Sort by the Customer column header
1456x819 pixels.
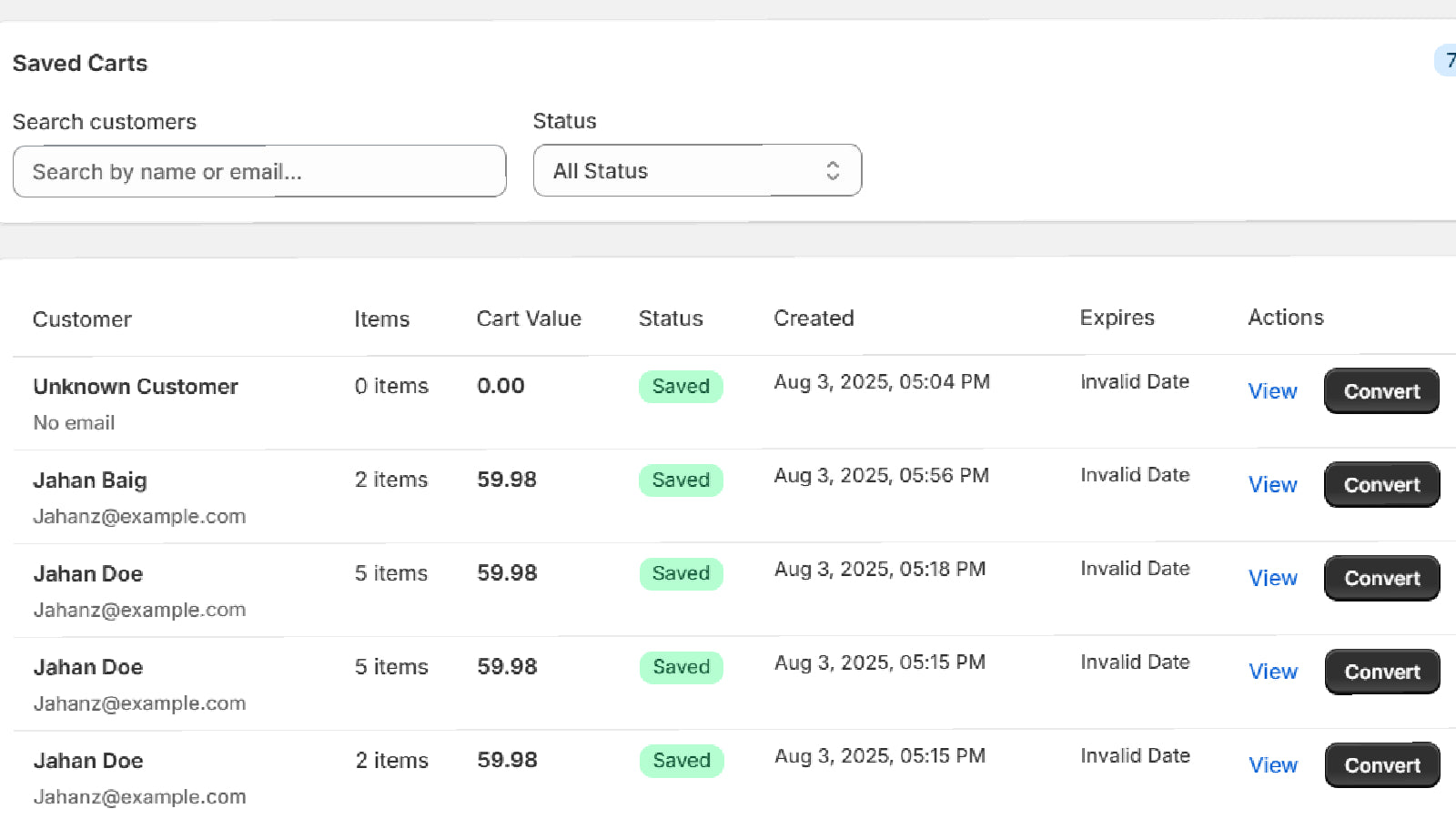pyautogui.click(x=82, y=318)
